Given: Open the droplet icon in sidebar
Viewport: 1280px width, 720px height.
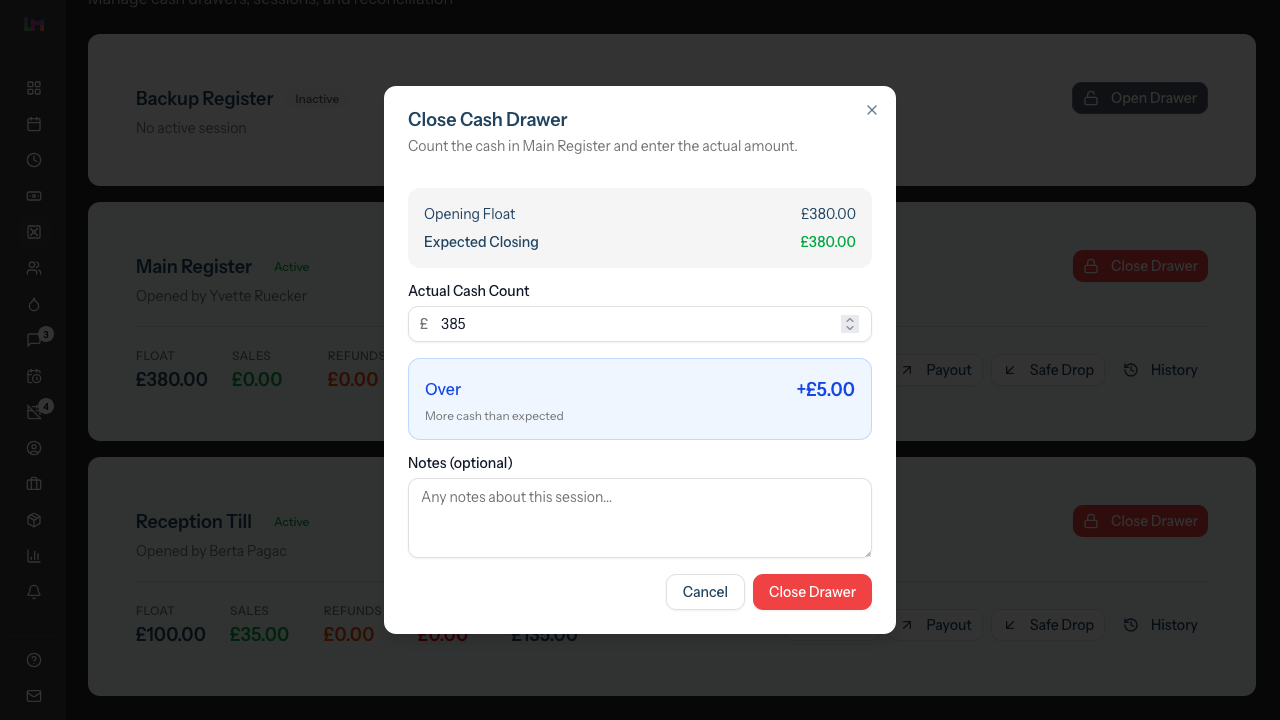Looking at the screenshot, I should [x=34, y=304].
